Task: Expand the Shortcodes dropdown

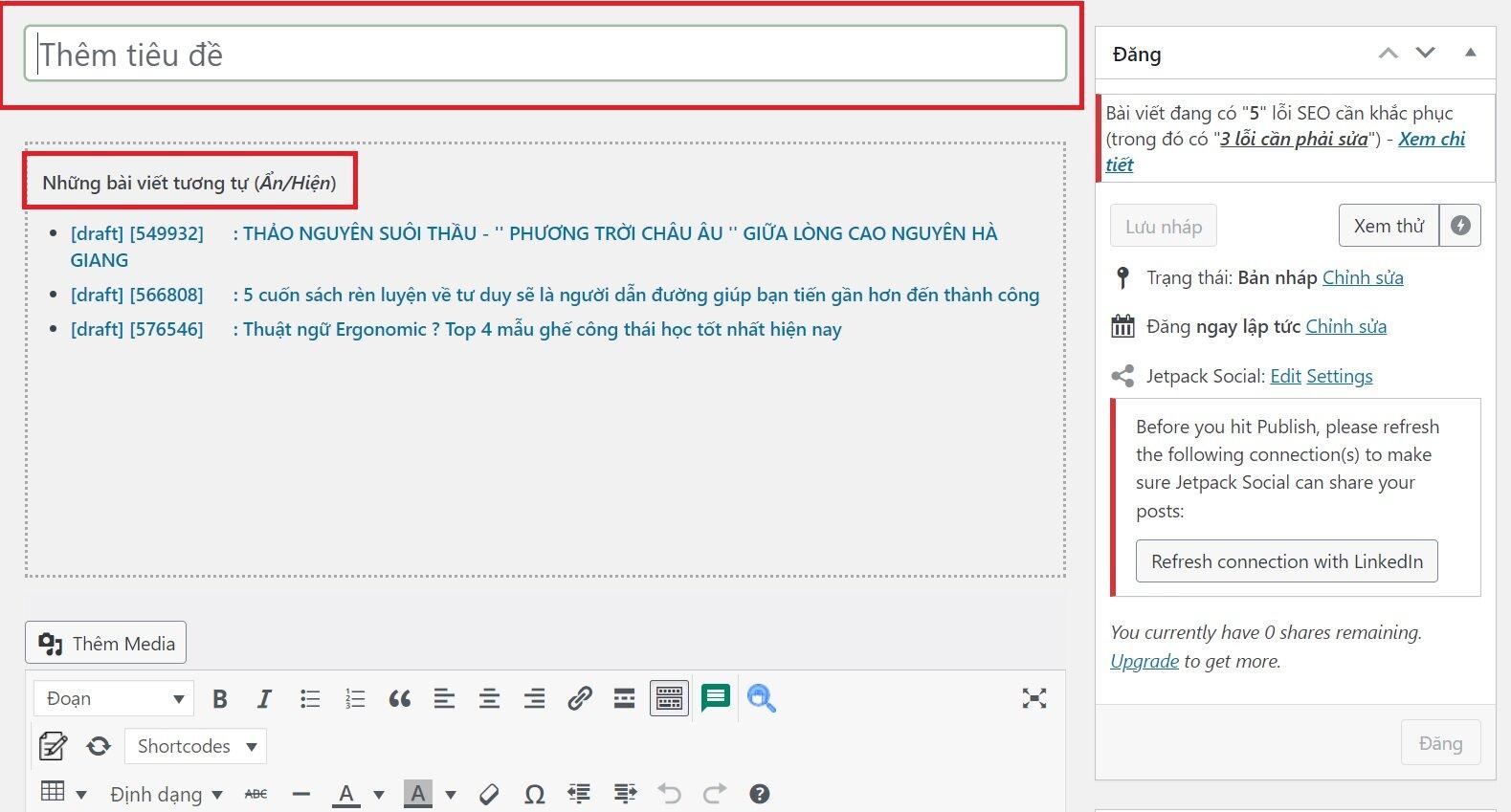Action: 195,746
